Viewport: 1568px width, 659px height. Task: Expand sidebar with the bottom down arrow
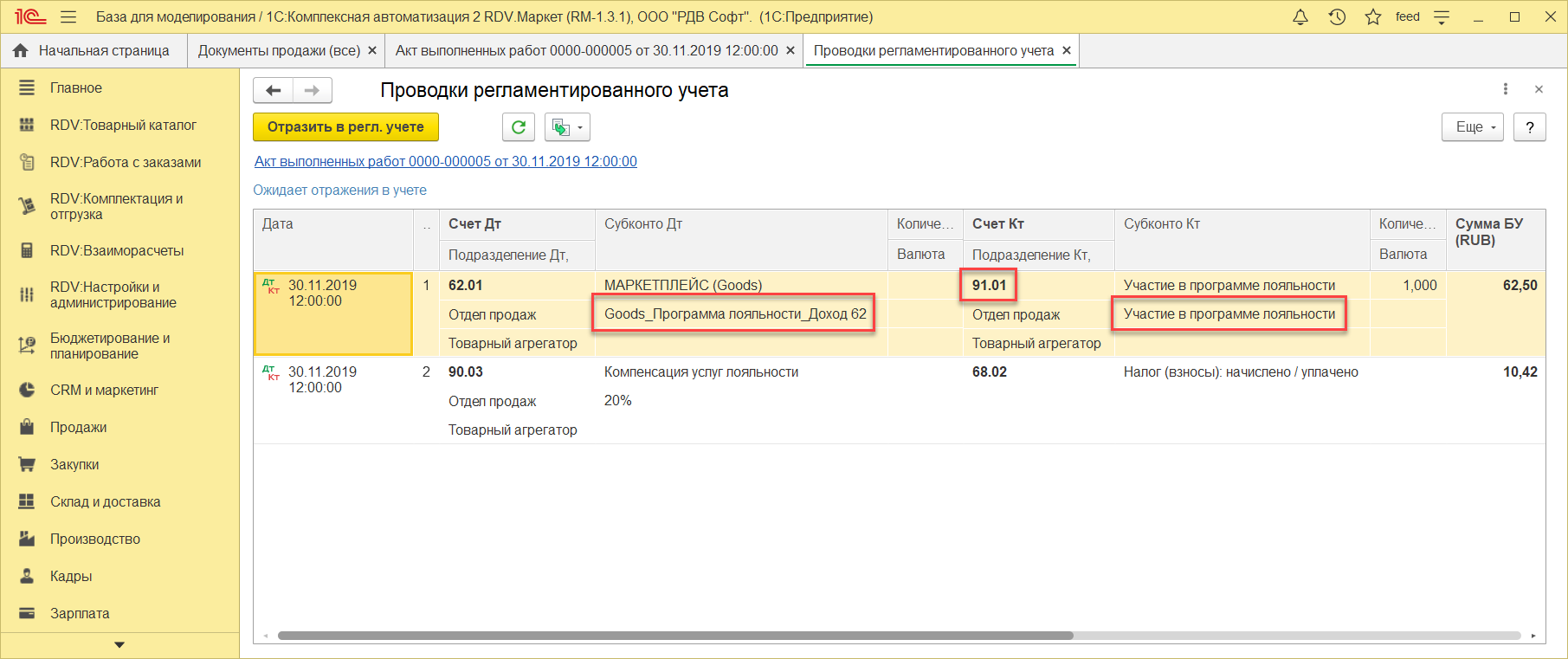[119, 644]
